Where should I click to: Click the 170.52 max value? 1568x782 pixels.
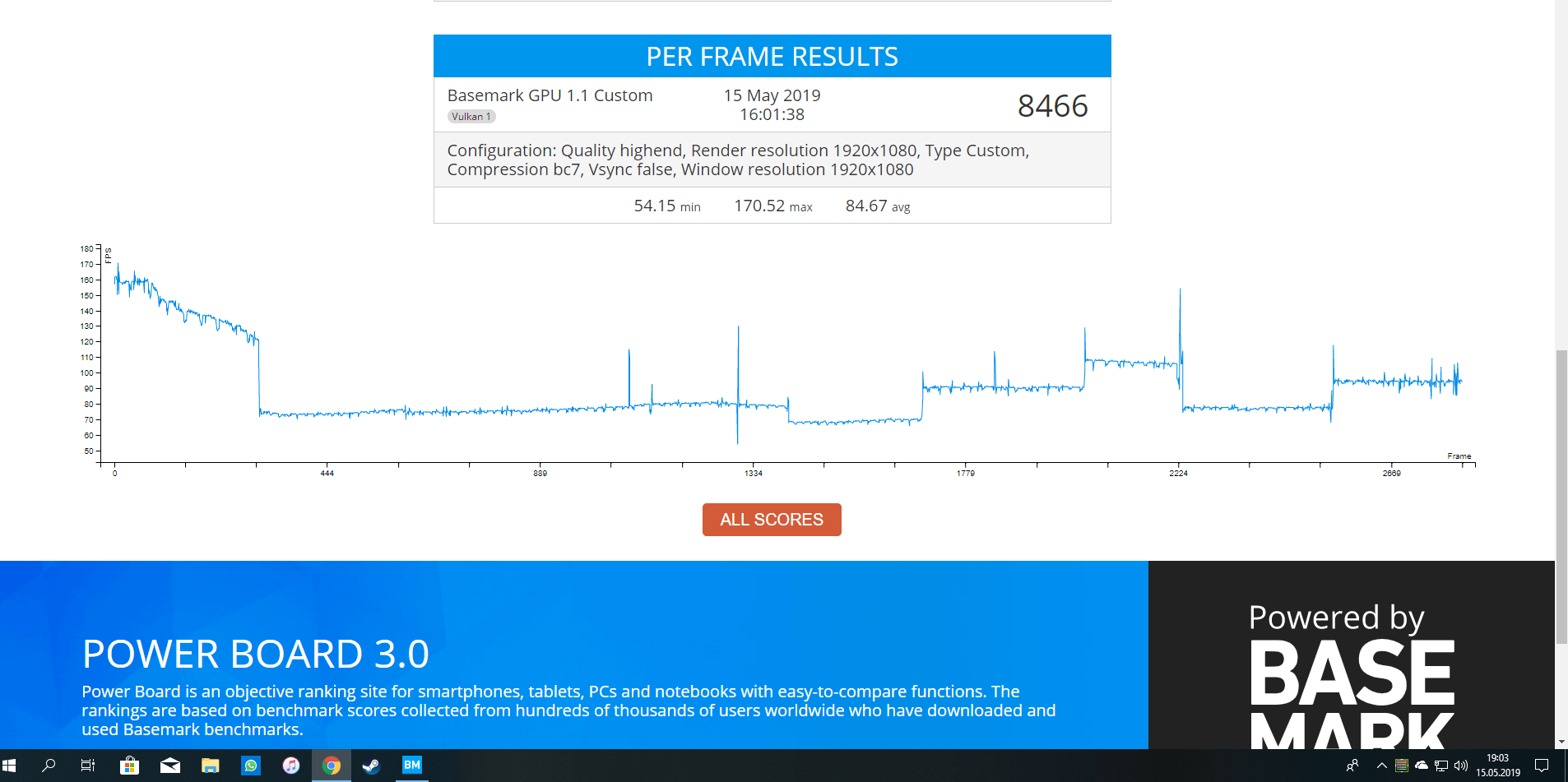tap(772, 206)
